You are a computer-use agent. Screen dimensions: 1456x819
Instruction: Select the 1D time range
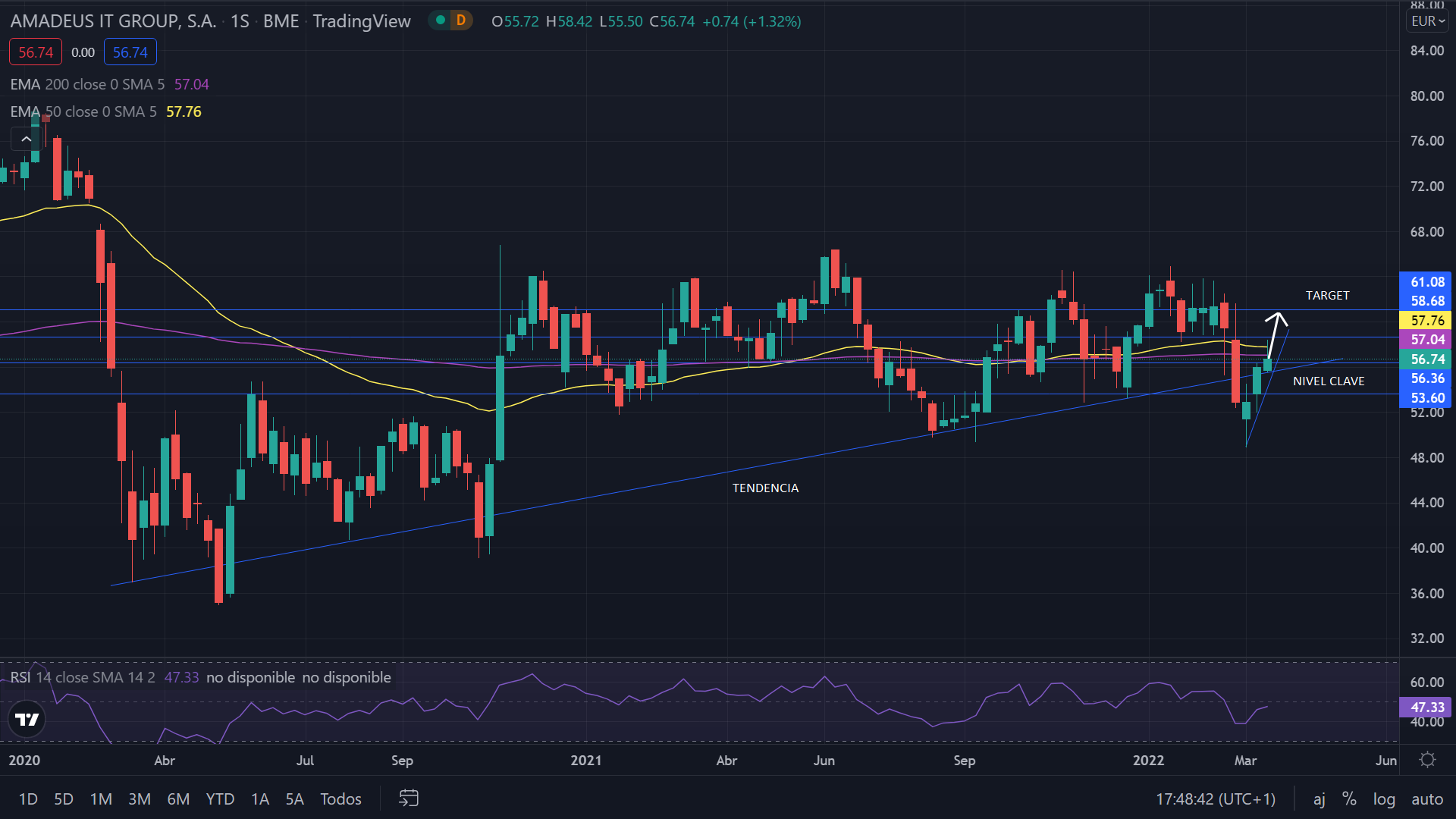[28, 799]
